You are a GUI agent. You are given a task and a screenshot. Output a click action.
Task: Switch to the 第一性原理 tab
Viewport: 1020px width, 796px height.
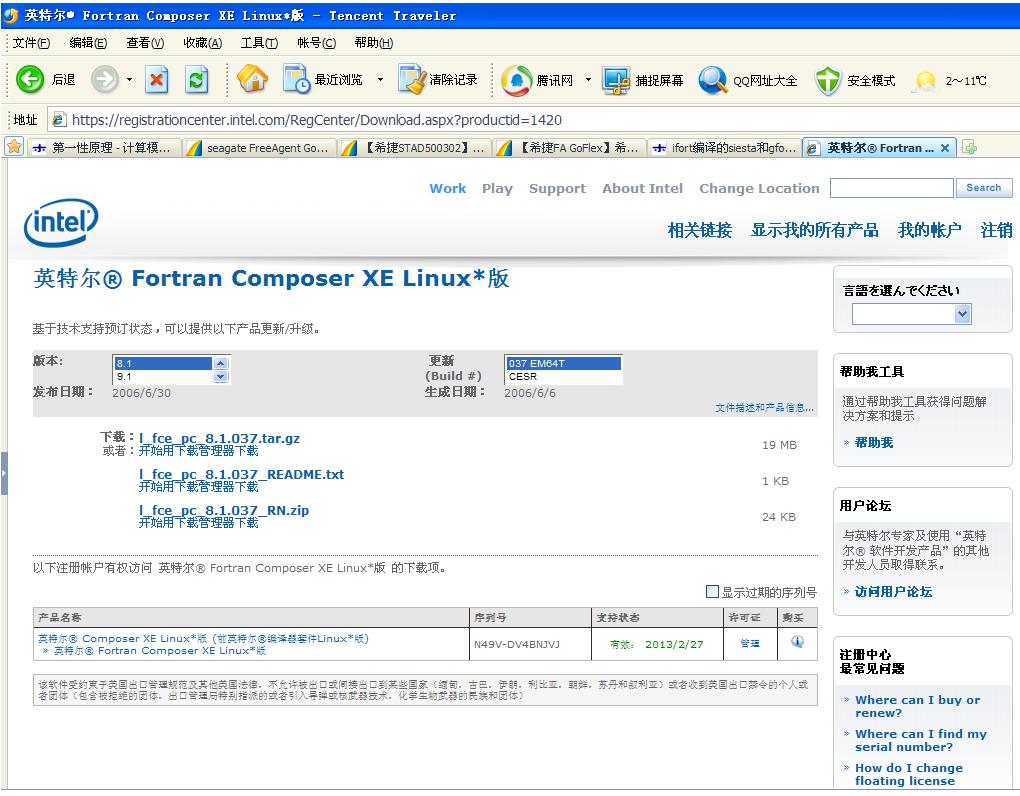coord(103,148)
